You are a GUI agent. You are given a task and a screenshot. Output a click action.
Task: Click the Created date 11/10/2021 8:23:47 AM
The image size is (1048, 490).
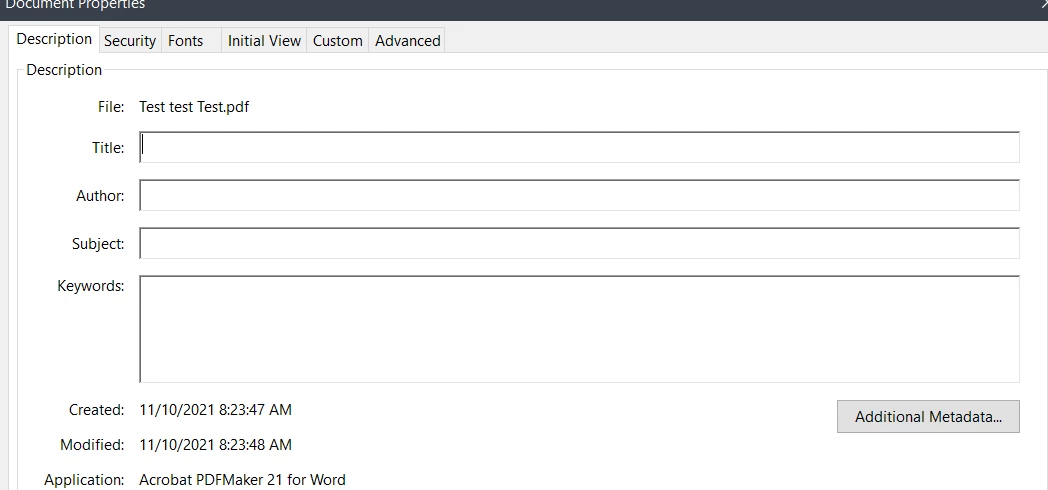click(x=215, y=410)
